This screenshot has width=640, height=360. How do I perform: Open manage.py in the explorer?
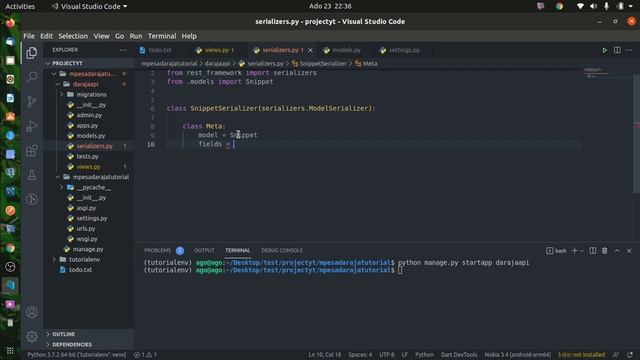point(88,249)
